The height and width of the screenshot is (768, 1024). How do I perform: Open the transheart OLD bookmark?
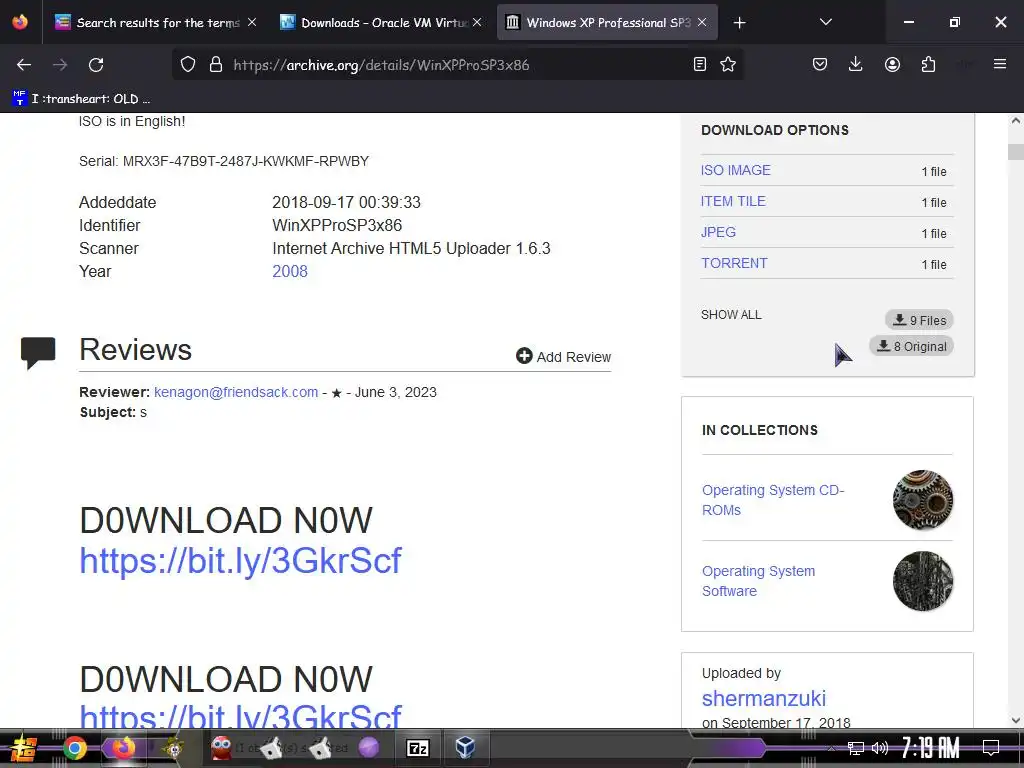82,99
